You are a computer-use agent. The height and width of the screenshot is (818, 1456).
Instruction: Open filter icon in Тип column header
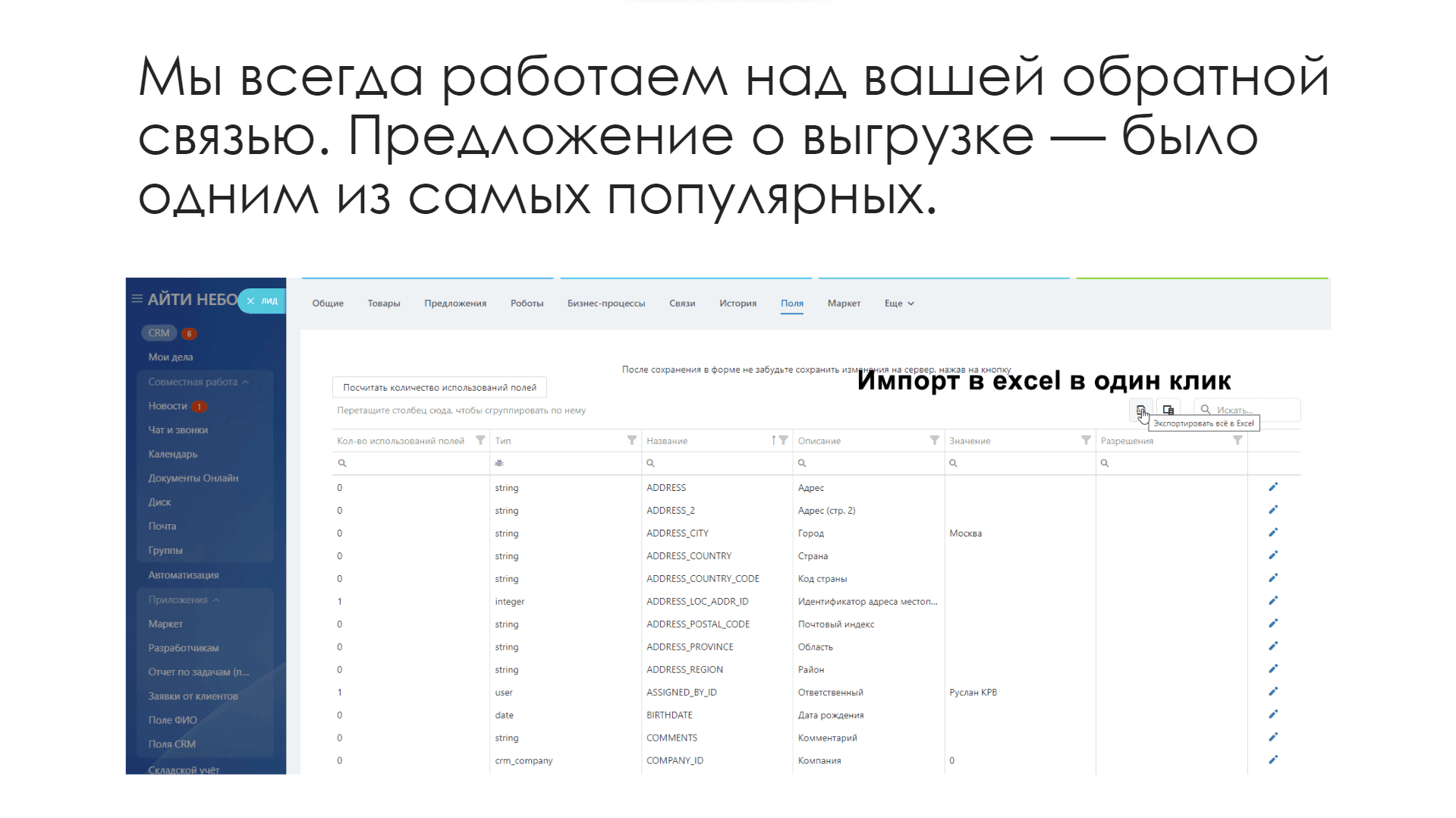point(632,440)
